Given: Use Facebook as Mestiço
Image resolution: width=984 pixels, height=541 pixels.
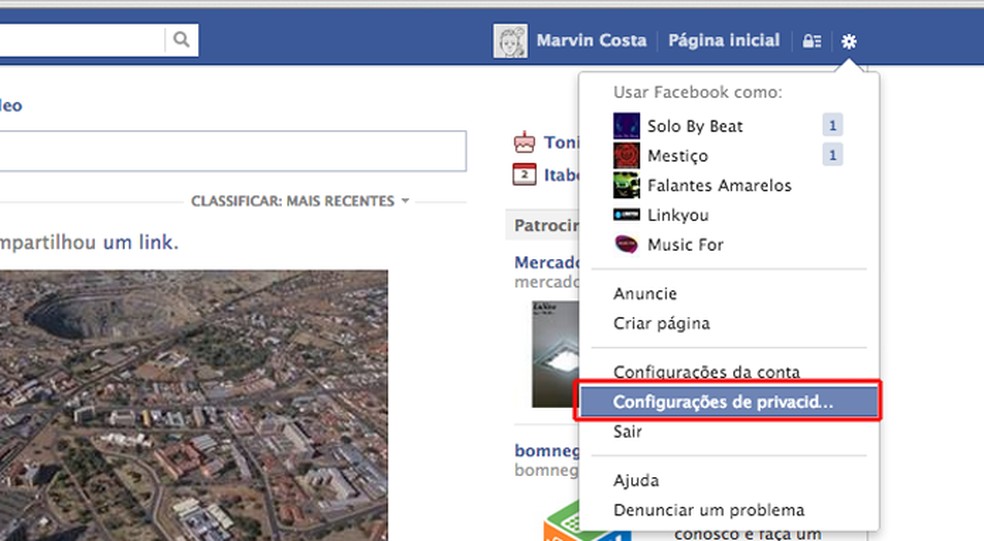Looking at the screenshot, I should pos(677,156).
